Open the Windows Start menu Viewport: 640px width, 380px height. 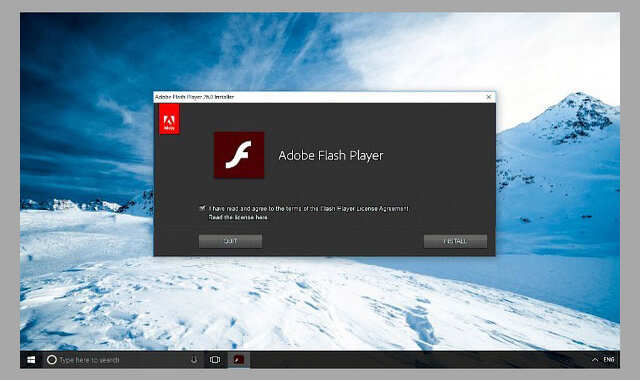[31, 360]
